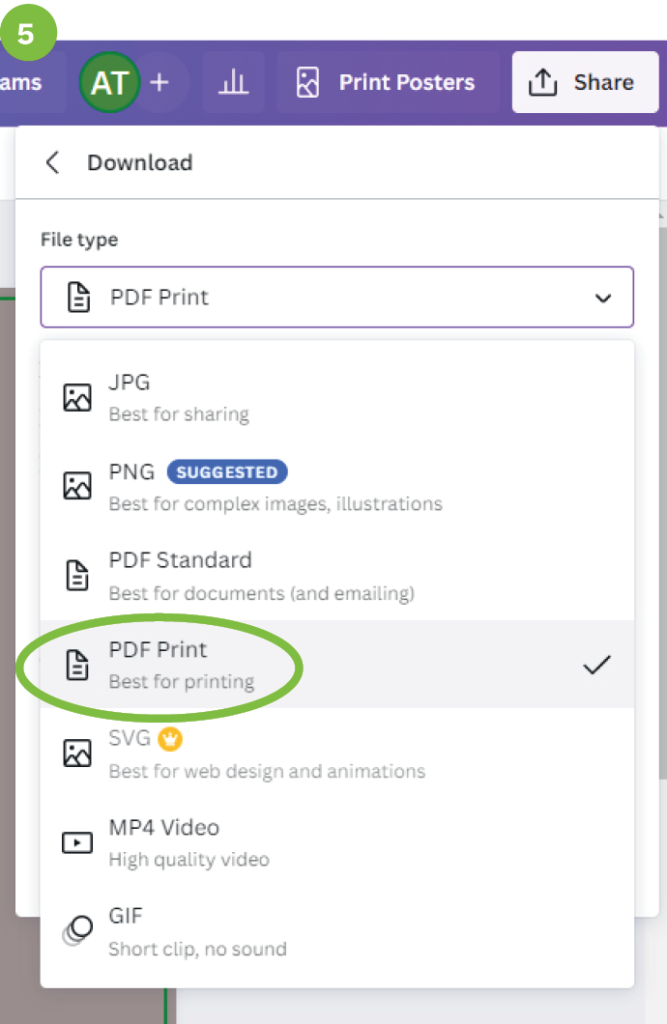Click the PDF Standard document icon
This screenshot has height=1024, width=667.
tap(77, 575)
